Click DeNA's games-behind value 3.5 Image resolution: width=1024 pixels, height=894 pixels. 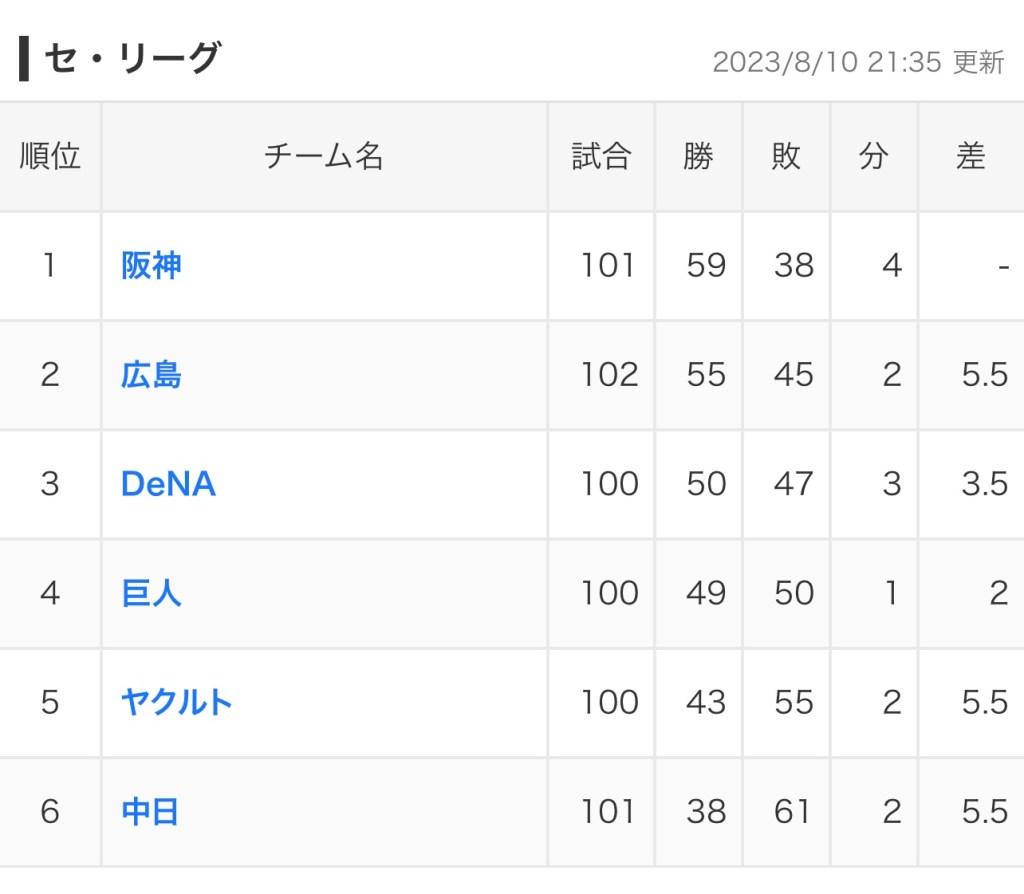point(984,484)
